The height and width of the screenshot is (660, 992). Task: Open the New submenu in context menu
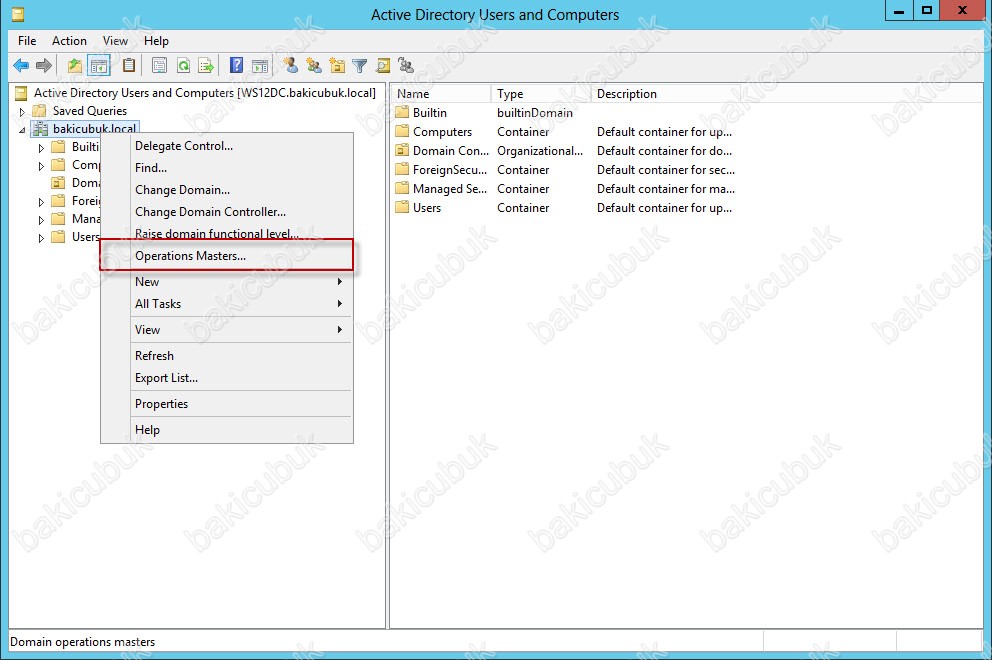pyautogui.click(x=227, y=282)
